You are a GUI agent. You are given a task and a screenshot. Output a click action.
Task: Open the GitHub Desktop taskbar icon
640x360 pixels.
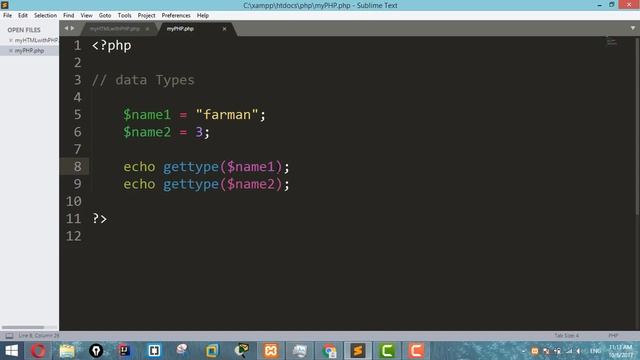[x=96, y=351]
